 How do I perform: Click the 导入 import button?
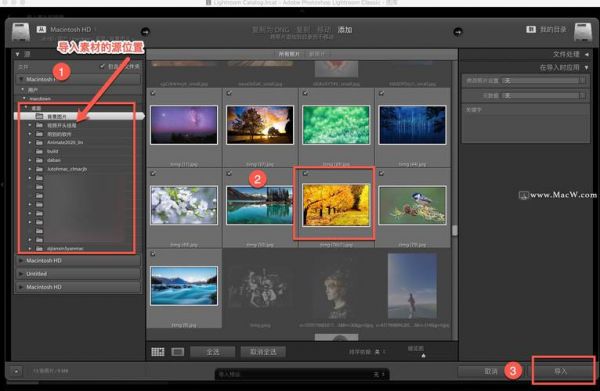pyautogui.click(x=561, y=371)
